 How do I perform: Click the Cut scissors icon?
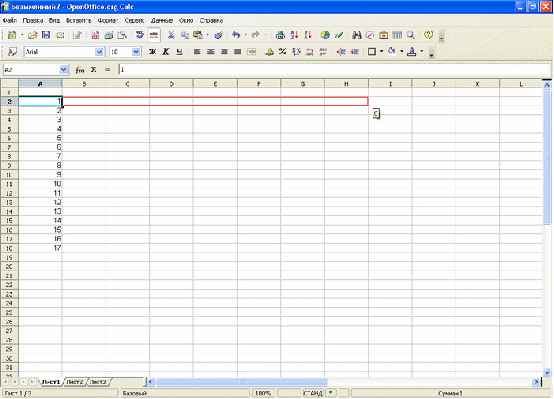pos(171,35)
